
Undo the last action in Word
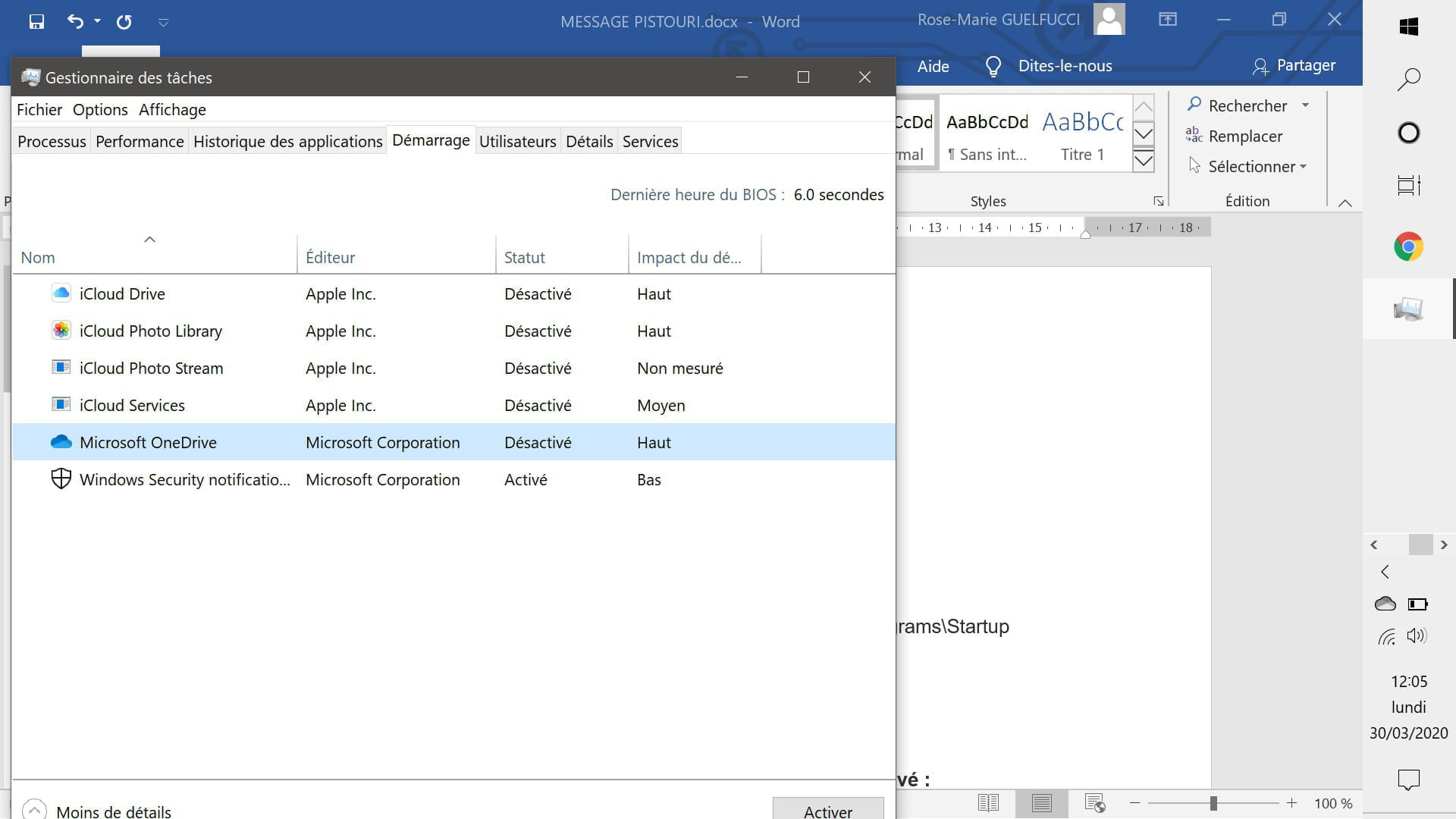point(75,21)
